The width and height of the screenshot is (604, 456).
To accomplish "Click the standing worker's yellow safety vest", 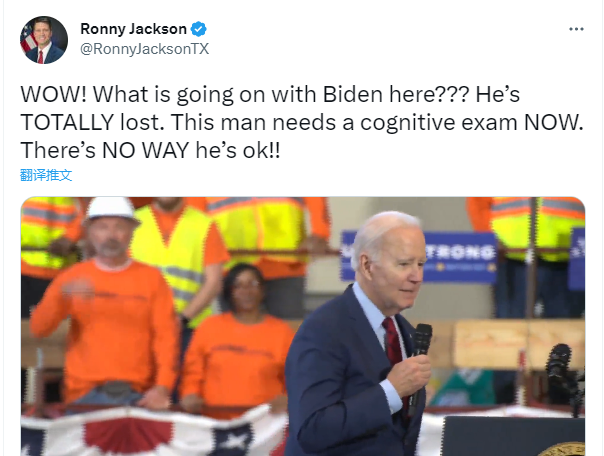I will tap(172, 255).
